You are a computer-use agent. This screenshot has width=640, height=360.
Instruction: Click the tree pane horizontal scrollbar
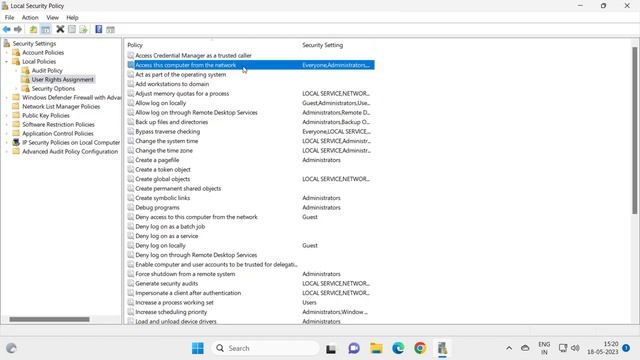coord(49,319)
